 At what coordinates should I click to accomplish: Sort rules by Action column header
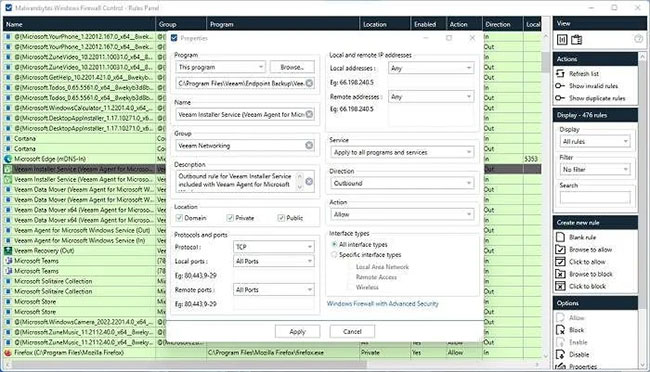tap(464, 24)
